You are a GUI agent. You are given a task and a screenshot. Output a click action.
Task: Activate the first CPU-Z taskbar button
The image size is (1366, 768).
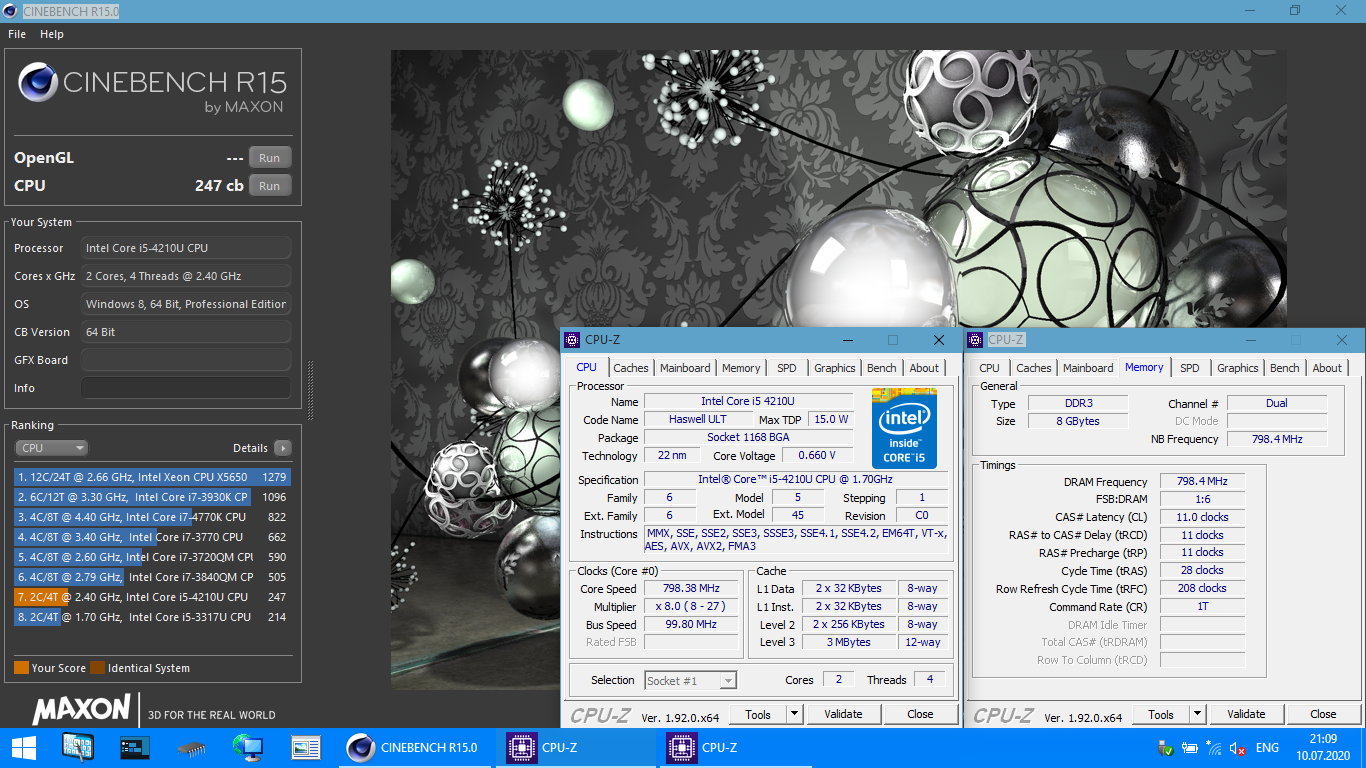(x=578, y=747)
